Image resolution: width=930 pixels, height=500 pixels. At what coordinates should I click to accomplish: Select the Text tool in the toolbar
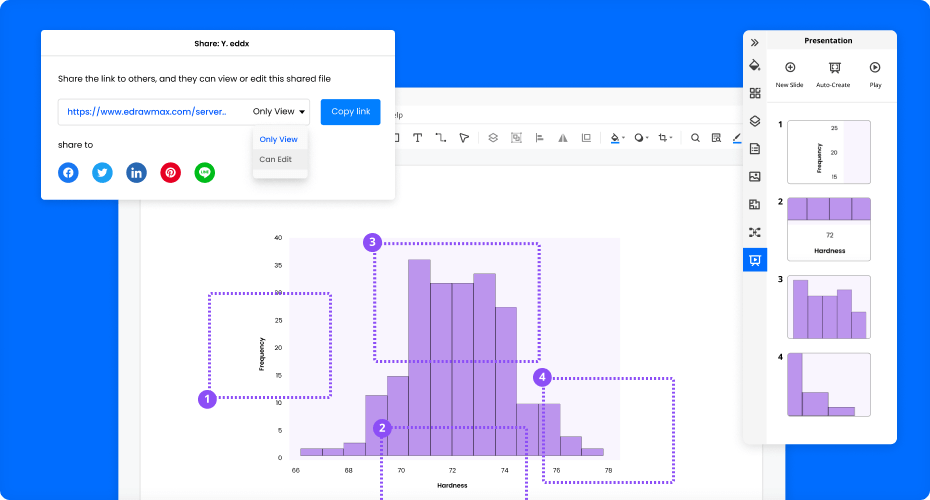coord(418,138)
